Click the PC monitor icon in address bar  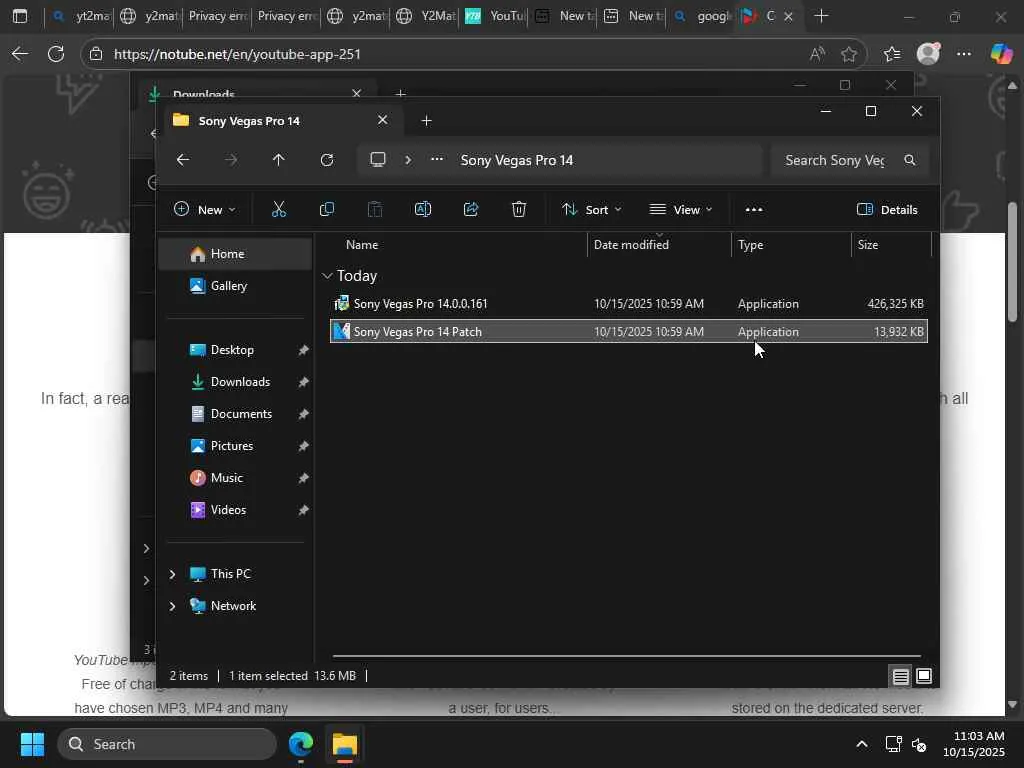377,160
